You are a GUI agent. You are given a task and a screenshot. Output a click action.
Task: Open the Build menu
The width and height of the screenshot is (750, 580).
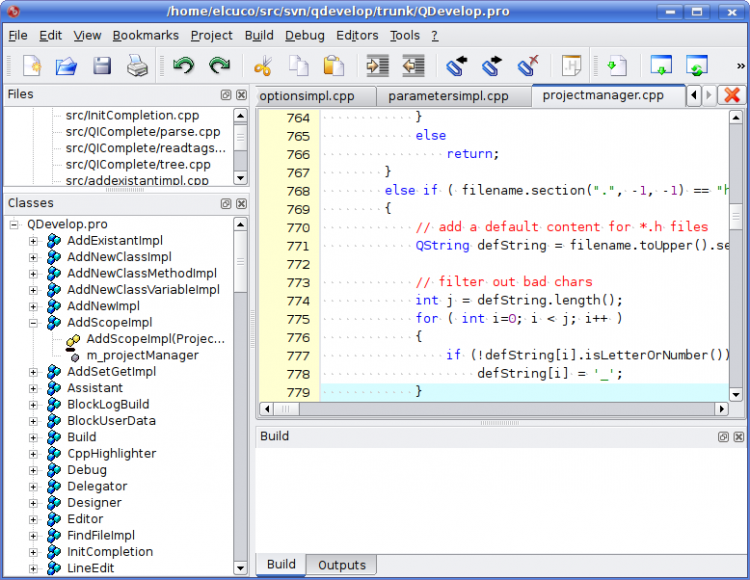point(259,35)
